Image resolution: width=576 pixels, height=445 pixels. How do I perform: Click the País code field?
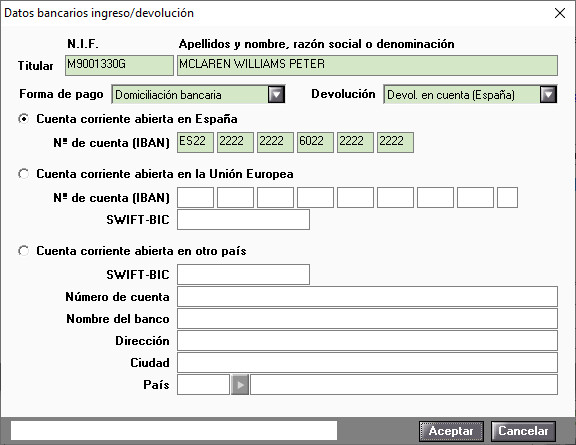(203, 385)
